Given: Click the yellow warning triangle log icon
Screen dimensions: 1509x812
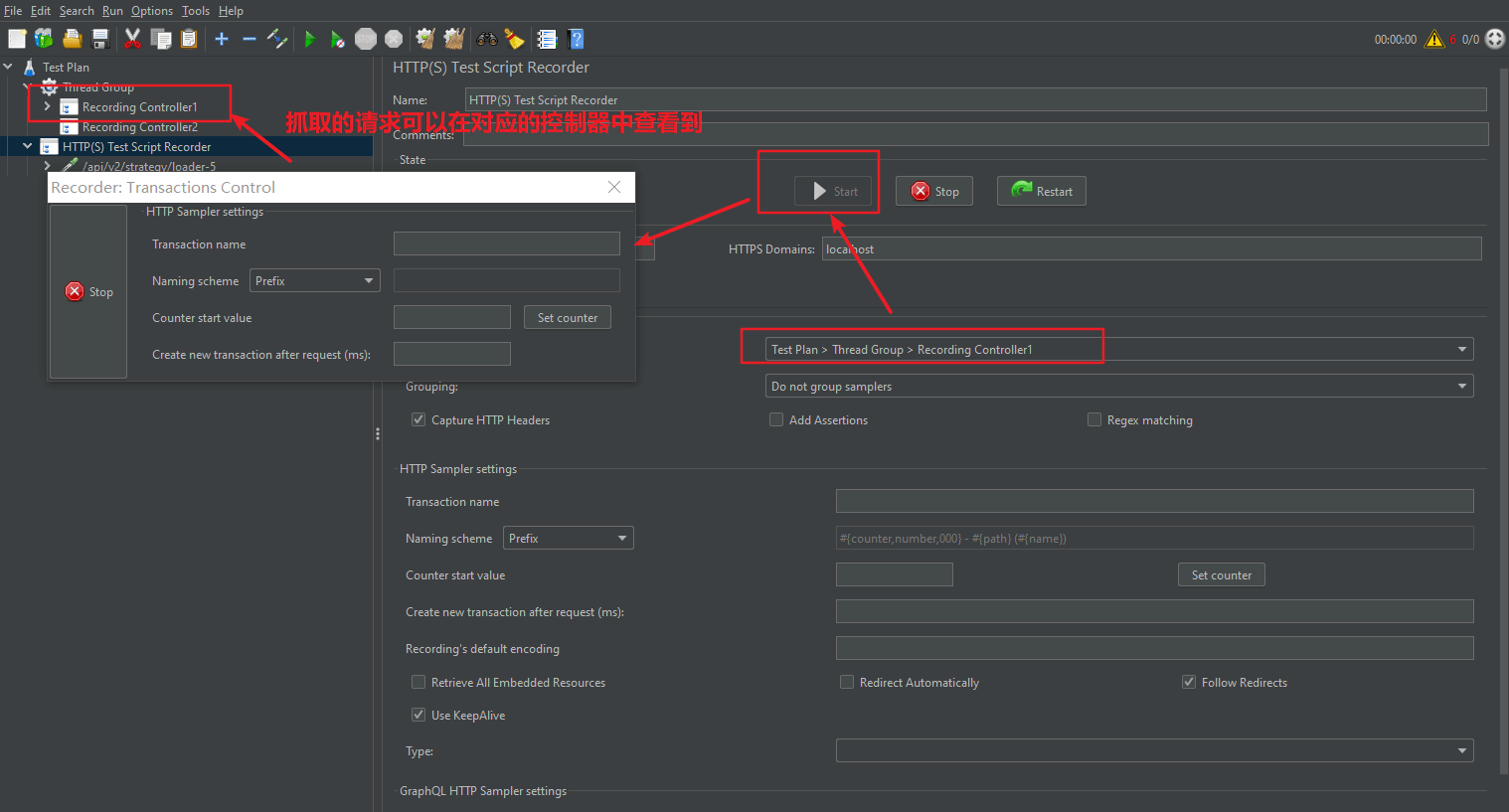Looking at the screenshot, I should 1434,39.
